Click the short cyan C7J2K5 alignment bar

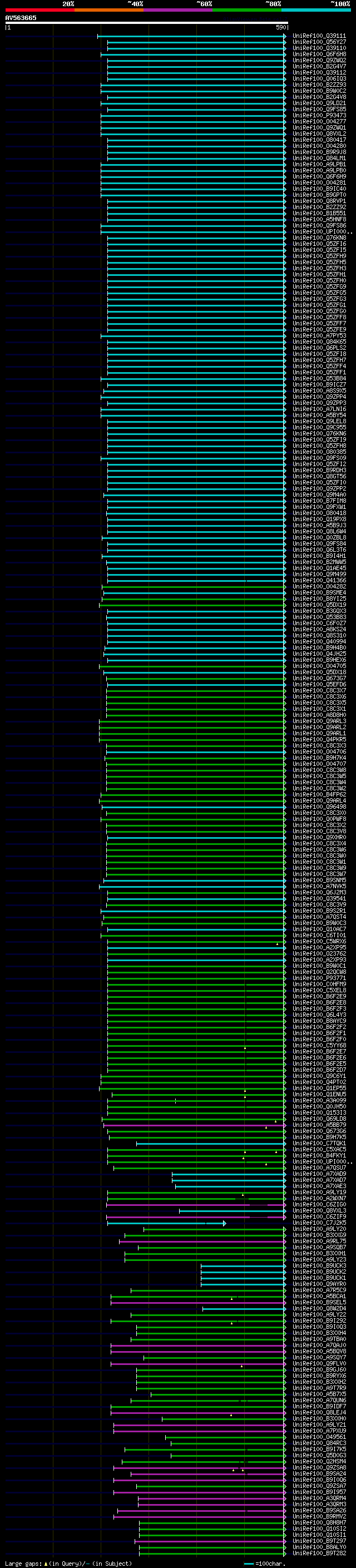tap(166, 1223)
